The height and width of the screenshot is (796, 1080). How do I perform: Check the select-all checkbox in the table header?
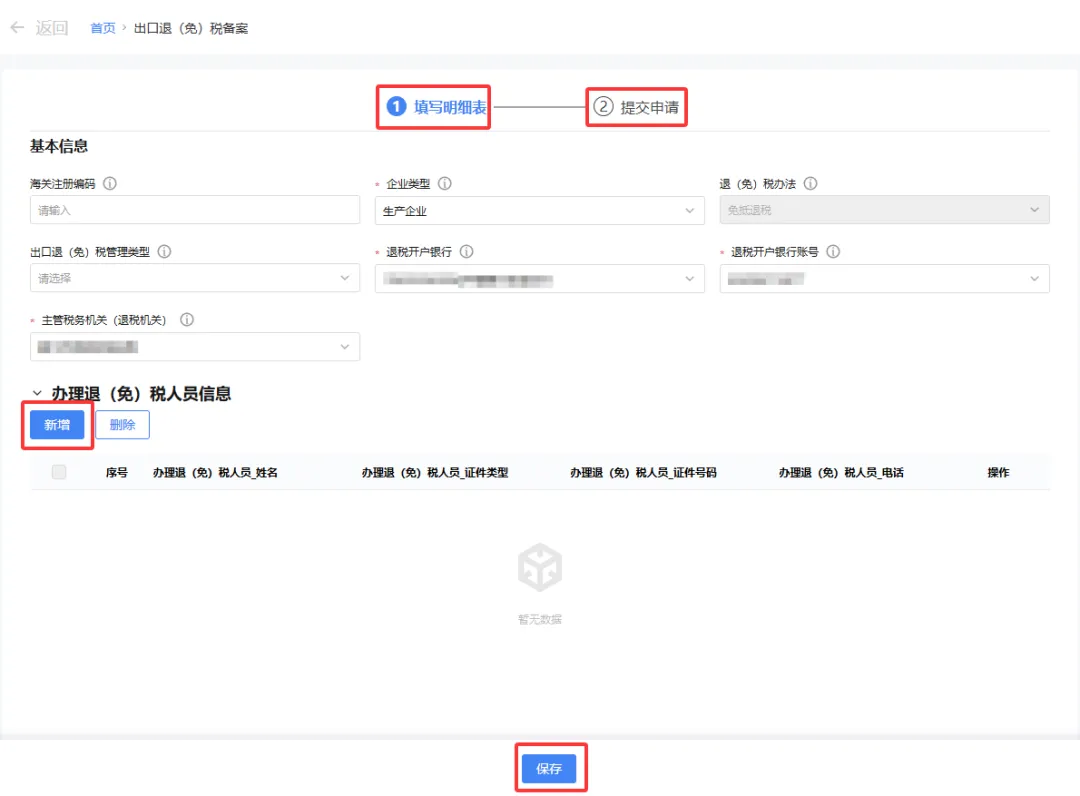(x=58, y=472)
